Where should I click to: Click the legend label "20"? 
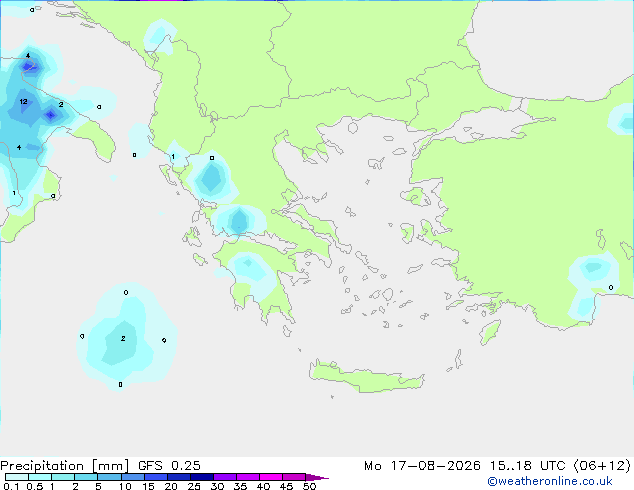tap(171, 486)
